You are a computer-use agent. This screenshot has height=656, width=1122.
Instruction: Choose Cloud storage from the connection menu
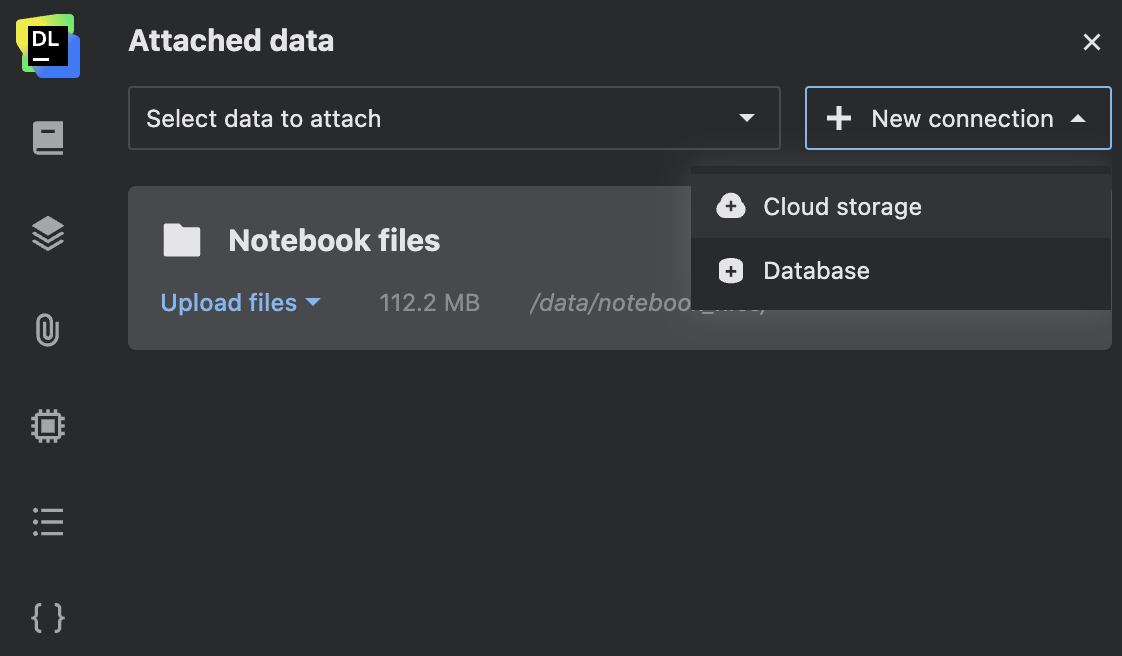click(x=842, y=207)
